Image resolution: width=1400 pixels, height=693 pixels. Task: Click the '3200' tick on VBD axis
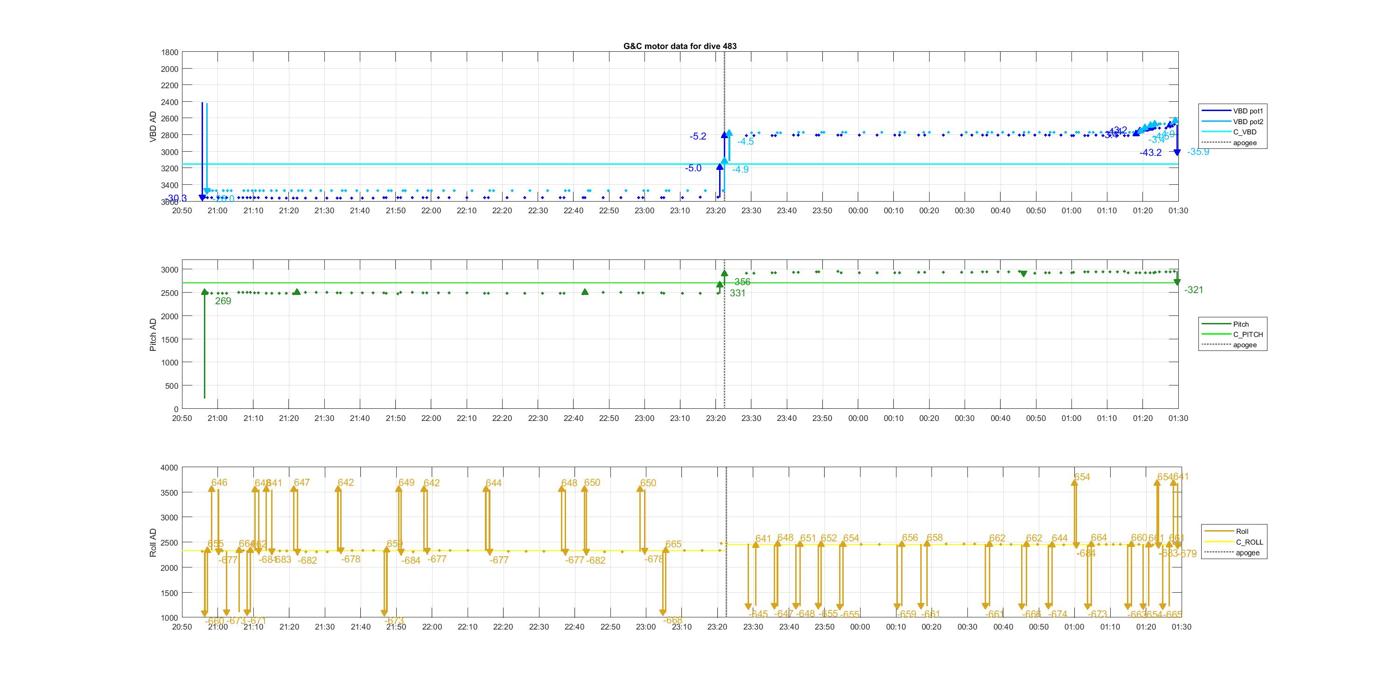170,168
